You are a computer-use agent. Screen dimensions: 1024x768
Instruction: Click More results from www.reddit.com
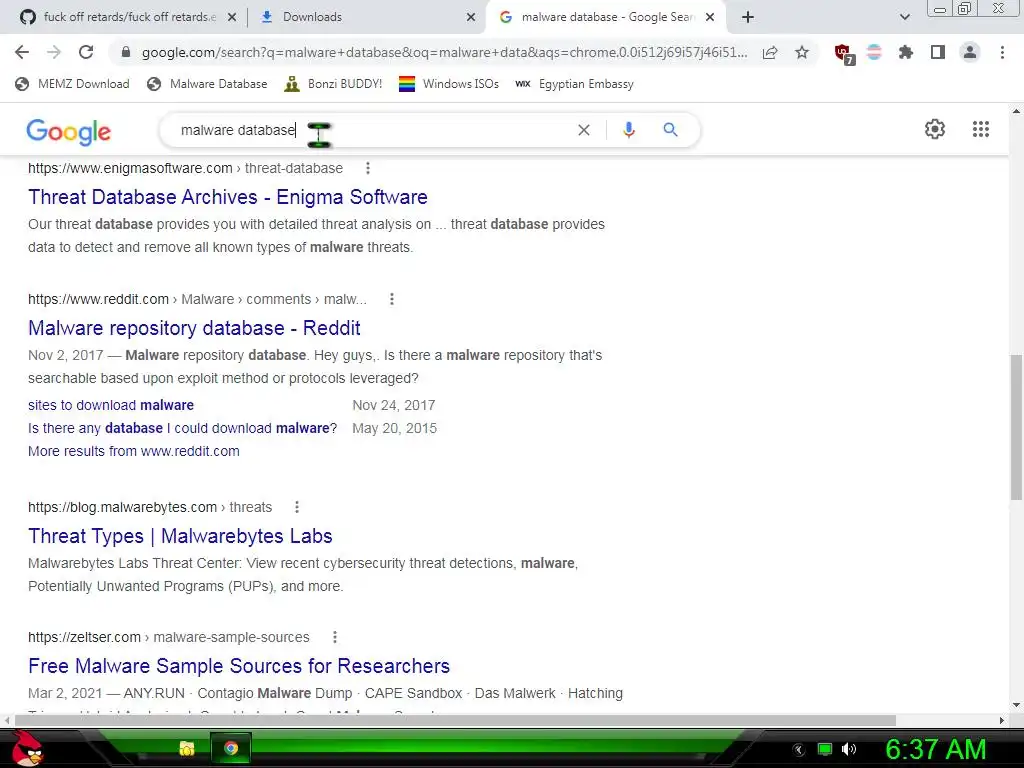pyautogui.click(x=134, y=451)
